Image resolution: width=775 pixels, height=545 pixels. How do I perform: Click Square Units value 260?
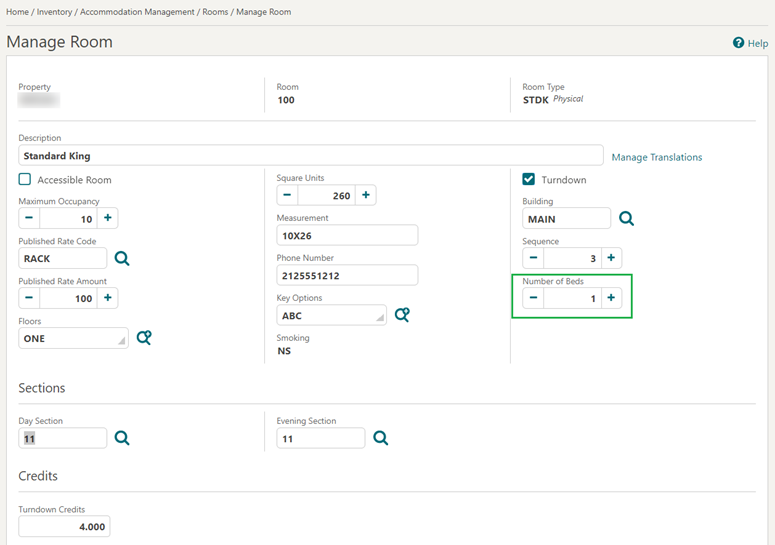pyautogui.click(x=327, y=195)
